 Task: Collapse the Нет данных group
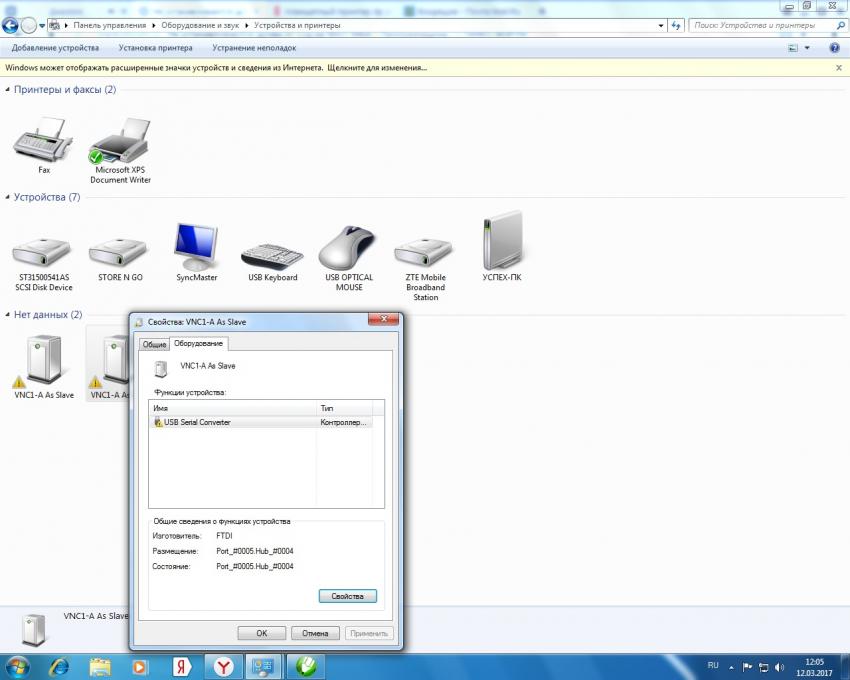coord(8,315)
